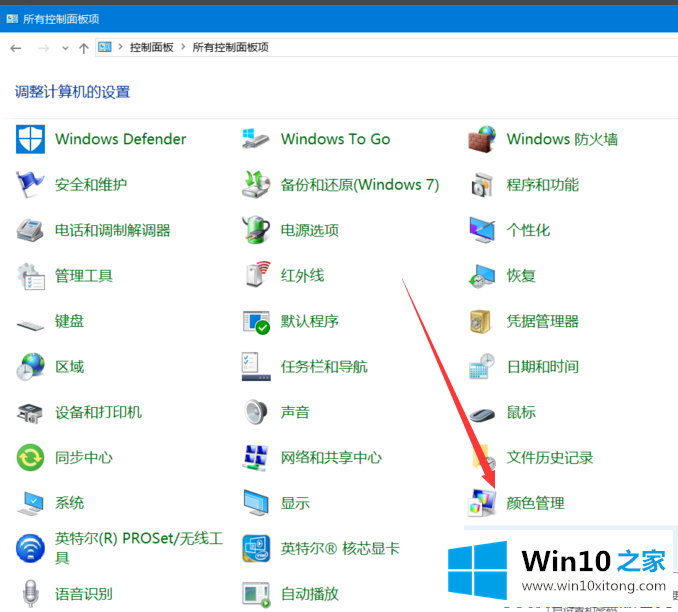Click the 安全和维护 blue flag icon
The height and width of the screenshot is (612, 678).
[x=30, y=185]
